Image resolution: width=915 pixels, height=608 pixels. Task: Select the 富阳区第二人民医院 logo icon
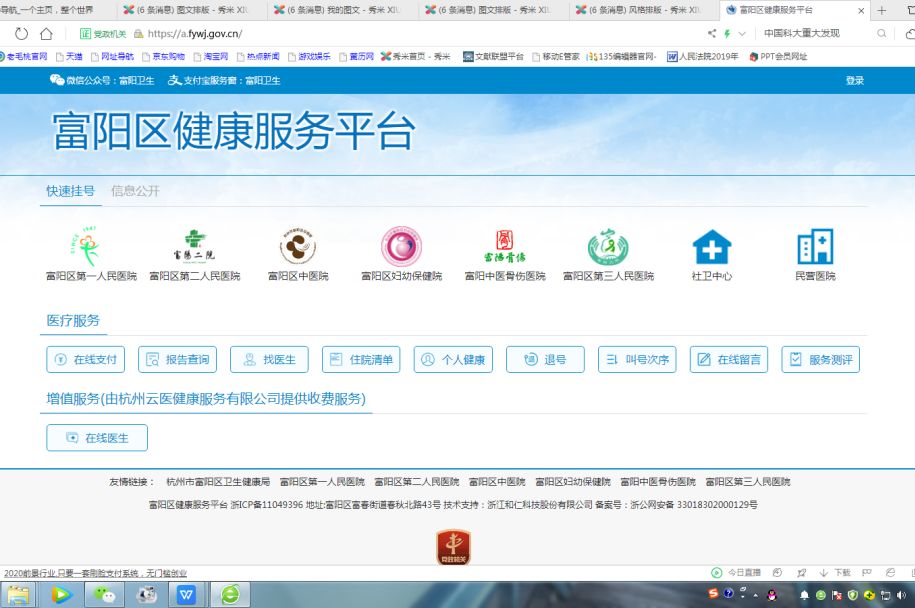tap(194, 246)
